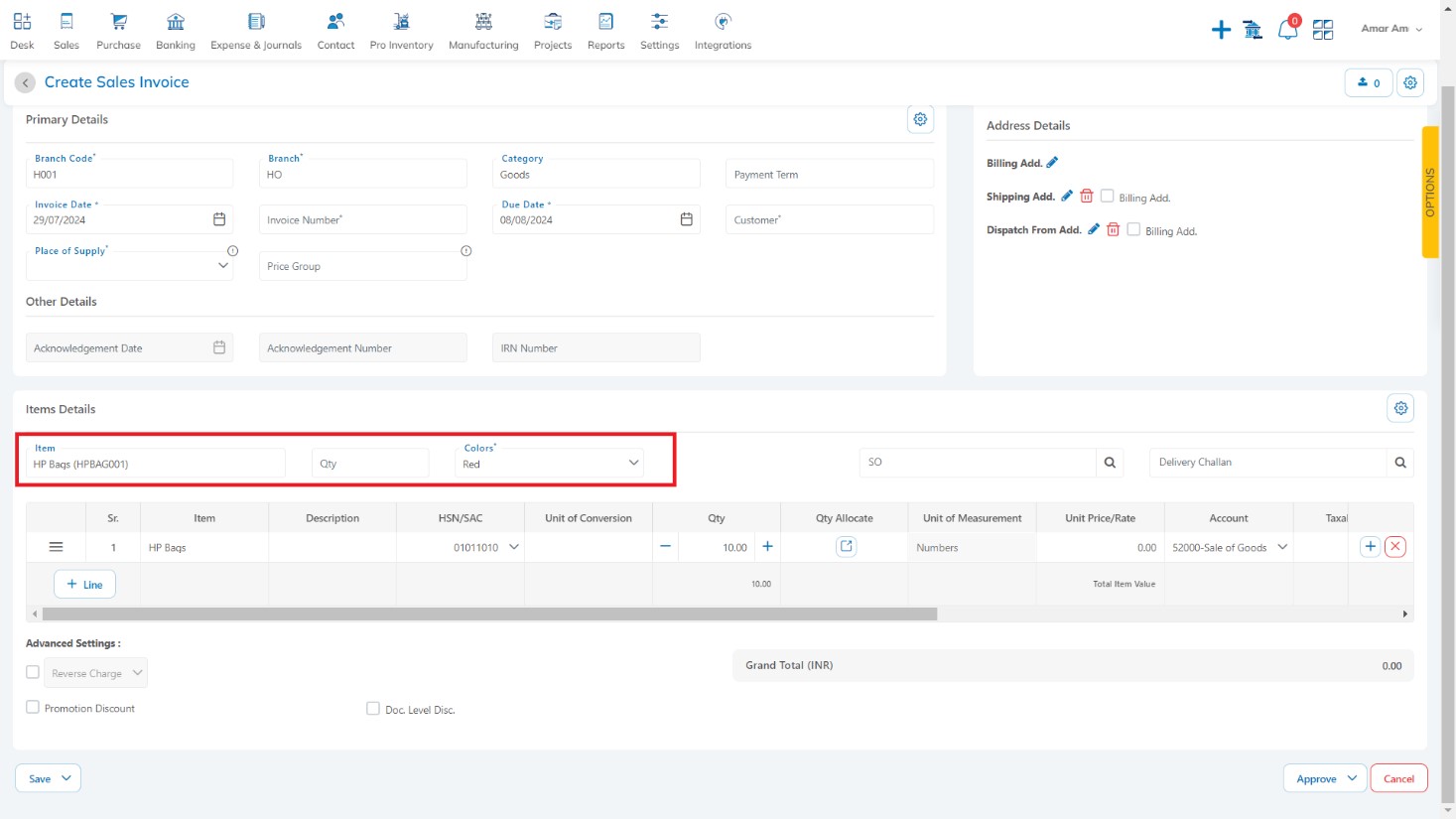Open the dashboard grid icon in header

tap(1323, 30)
